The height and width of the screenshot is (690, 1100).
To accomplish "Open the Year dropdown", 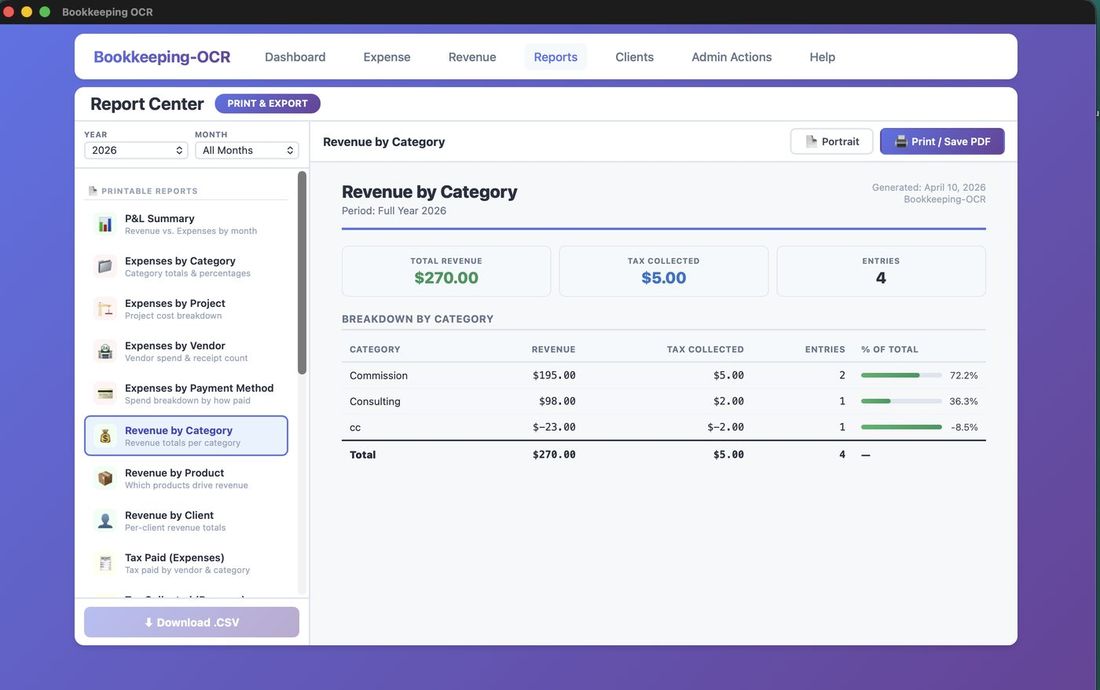I will (x=135, y=150).
